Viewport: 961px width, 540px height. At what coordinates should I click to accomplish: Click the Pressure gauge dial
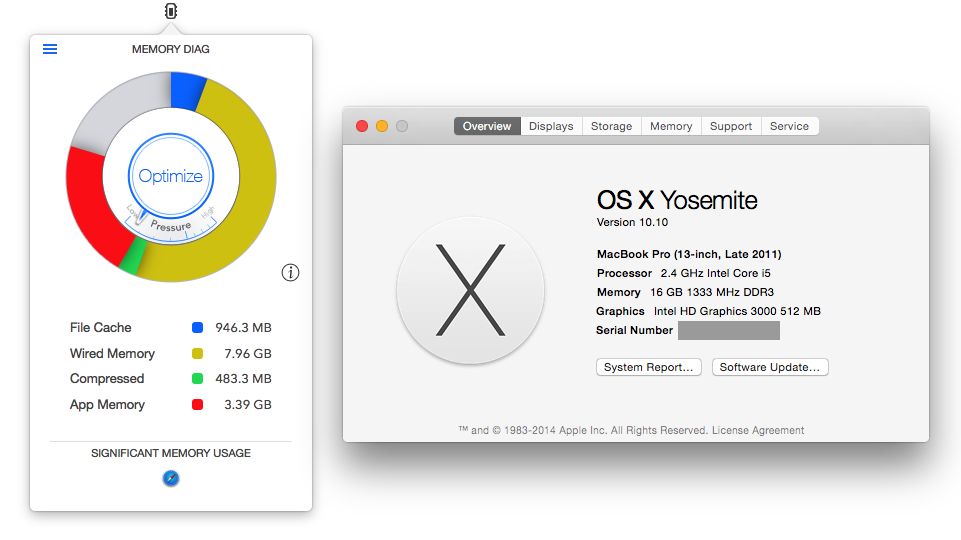171,226
